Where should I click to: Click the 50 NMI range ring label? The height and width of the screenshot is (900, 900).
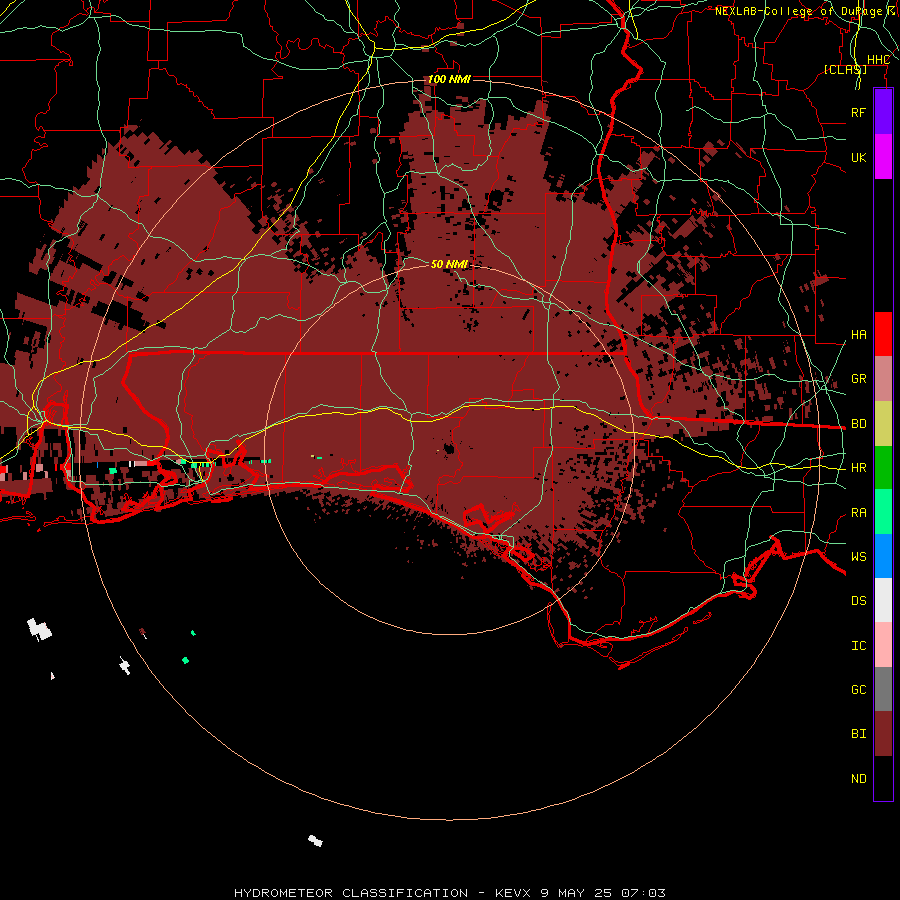point(449,264)
